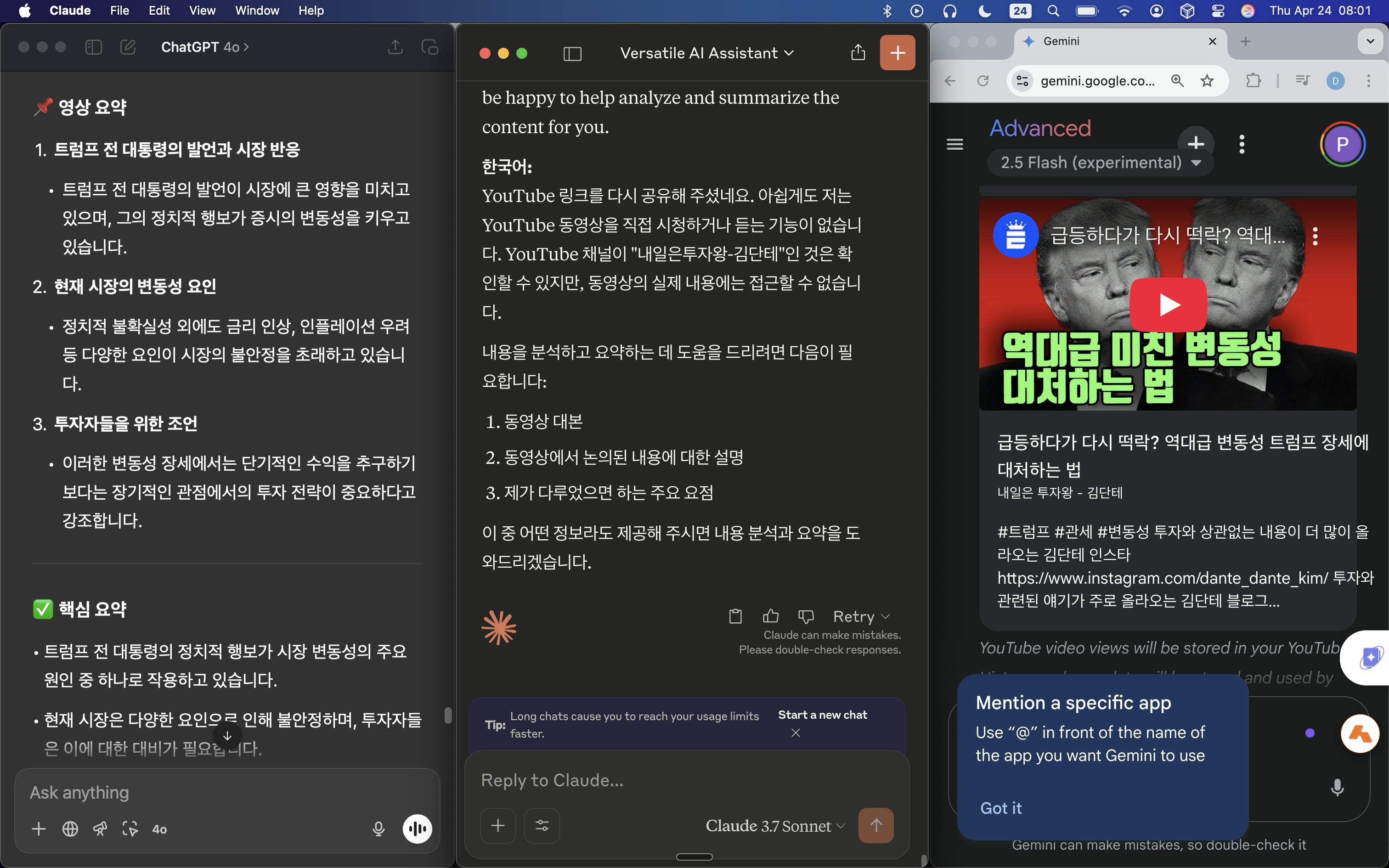
Task: Open Claude 3.7 Sonnet model dropdown
Action: tap(775, 826)
